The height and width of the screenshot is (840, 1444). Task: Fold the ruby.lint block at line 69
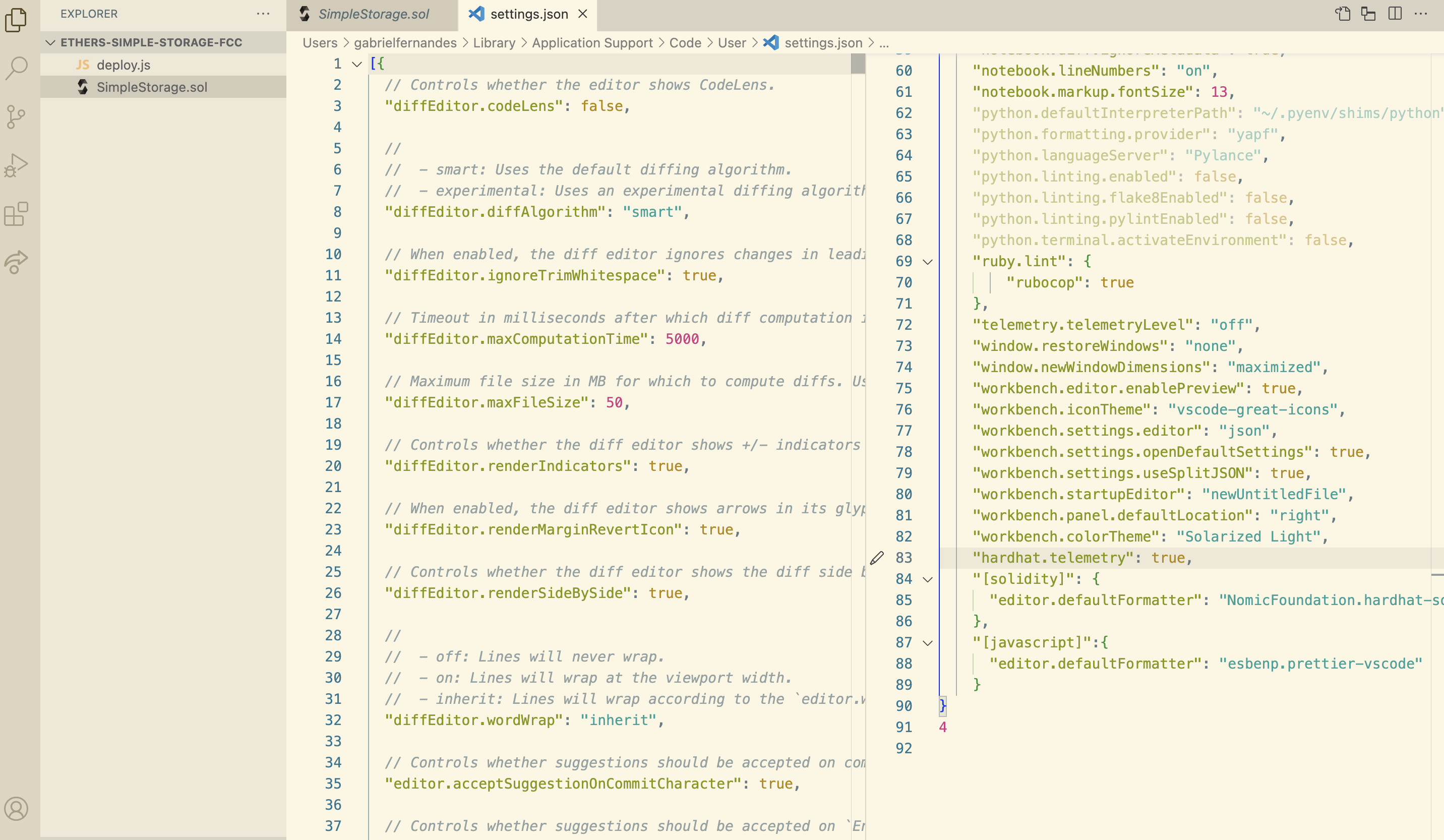click(928, 261)
